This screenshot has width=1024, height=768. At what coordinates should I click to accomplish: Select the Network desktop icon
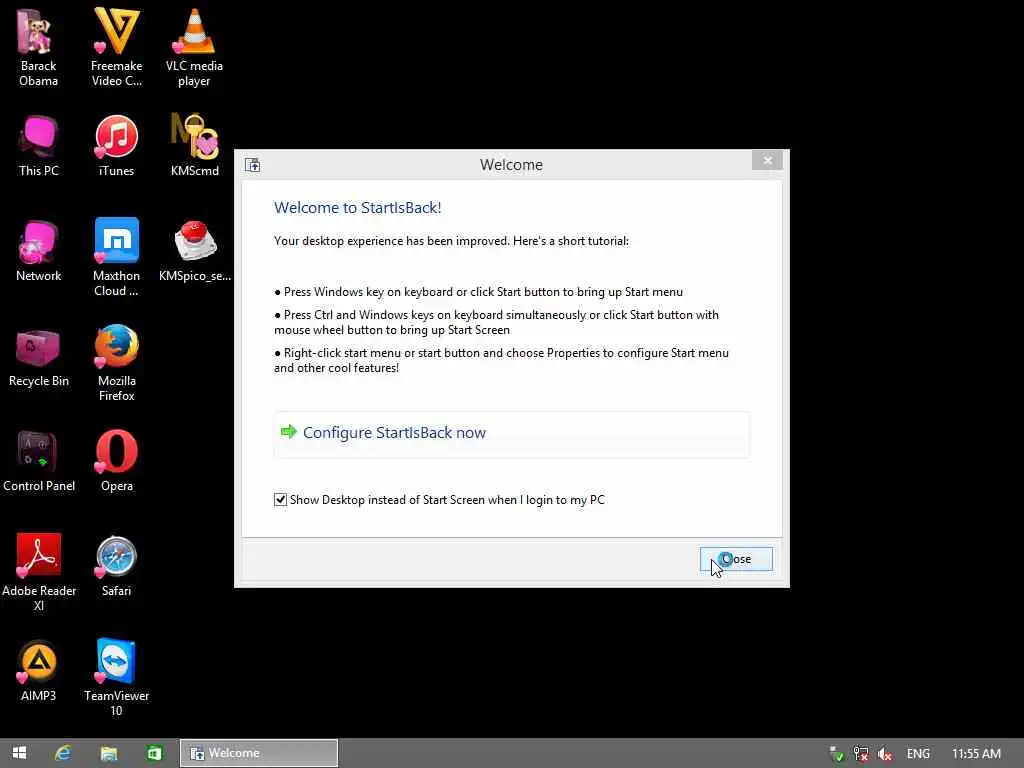click(39, 250)
